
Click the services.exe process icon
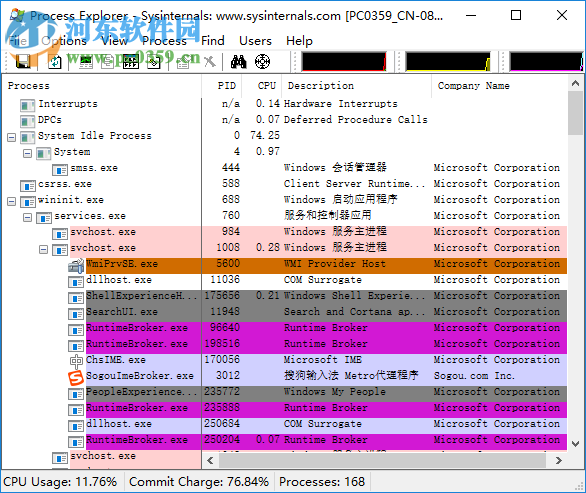coord(44,218)
